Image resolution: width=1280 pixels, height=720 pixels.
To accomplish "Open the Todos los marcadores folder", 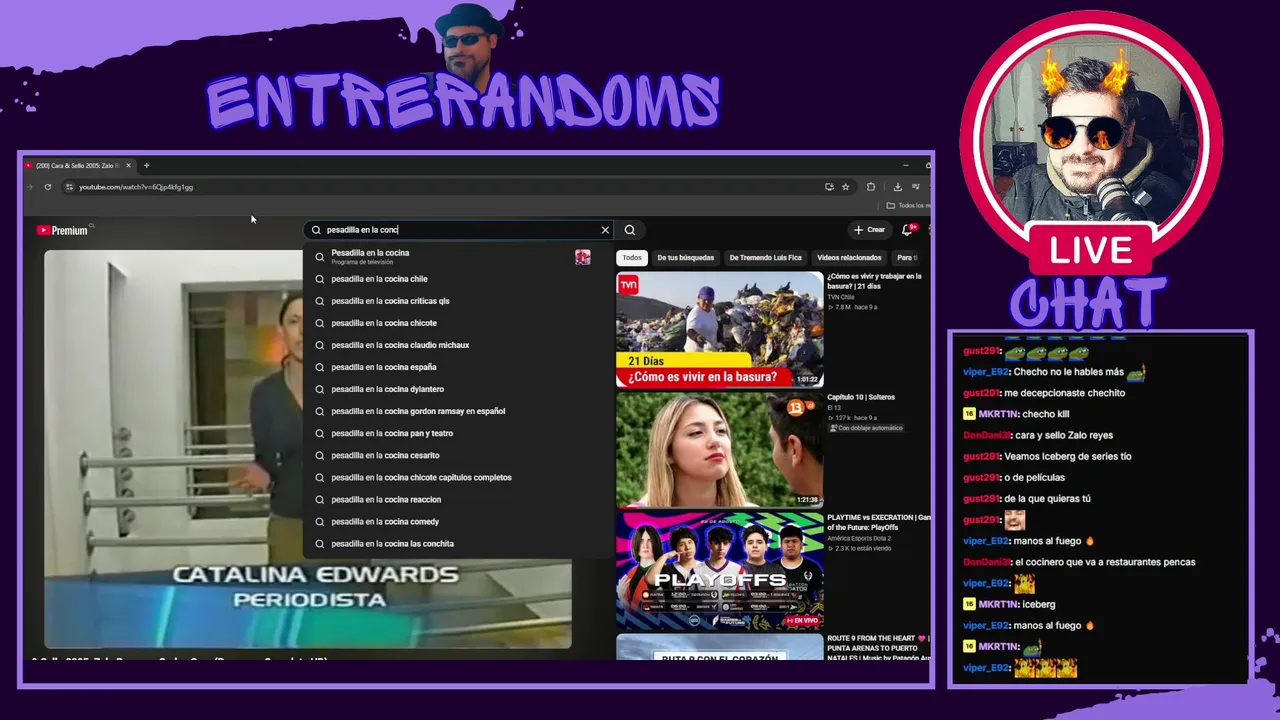I will (908, 205).
